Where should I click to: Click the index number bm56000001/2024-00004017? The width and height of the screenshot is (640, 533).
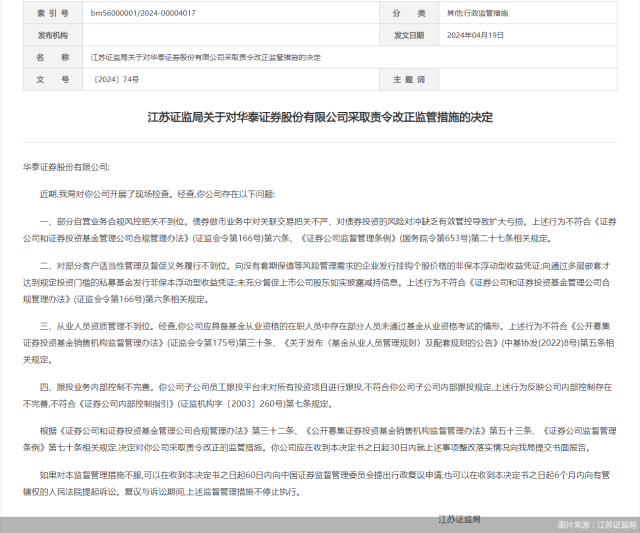(x=143, y=13)
